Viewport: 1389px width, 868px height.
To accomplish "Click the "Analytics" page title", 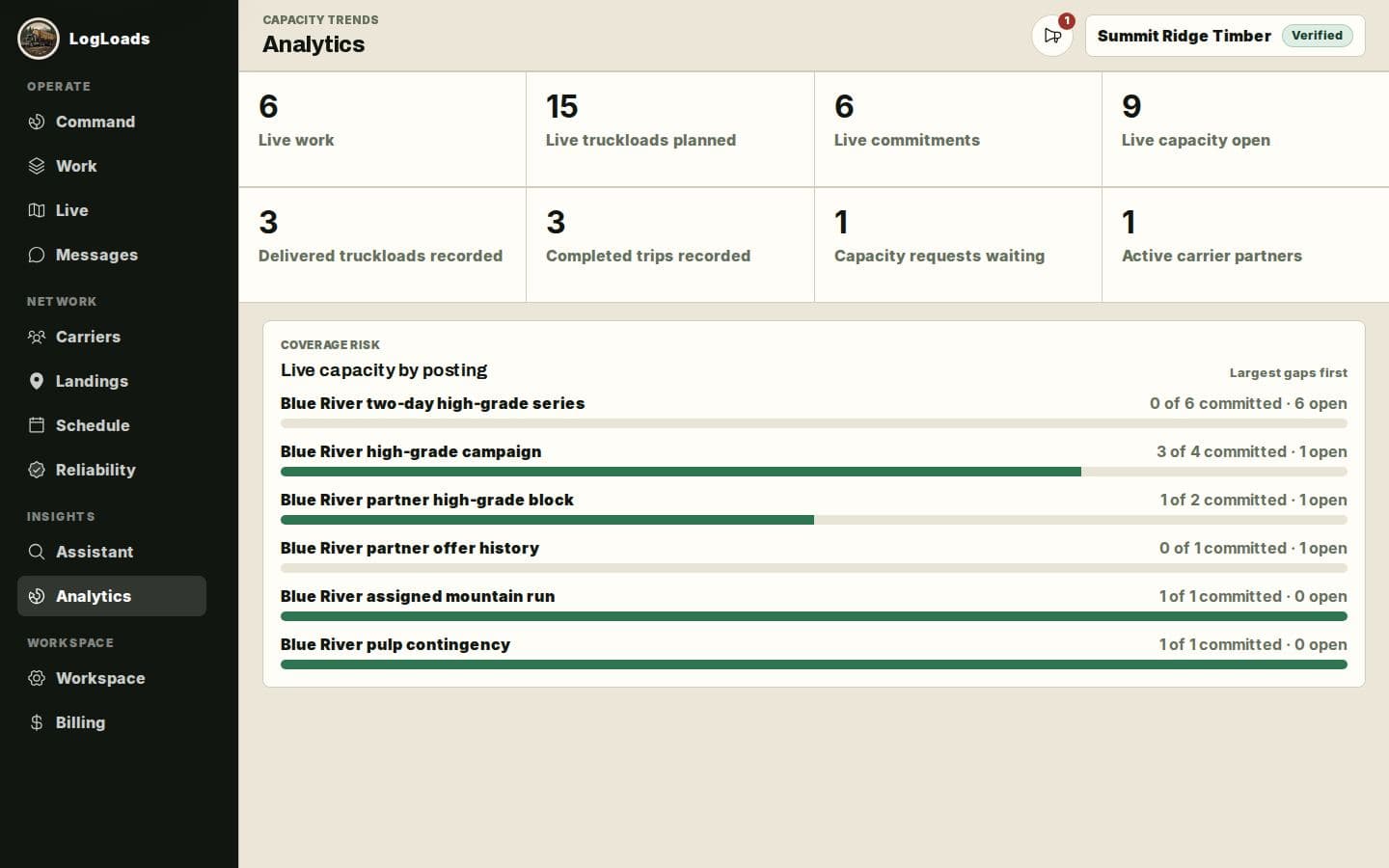I will 313,44.
